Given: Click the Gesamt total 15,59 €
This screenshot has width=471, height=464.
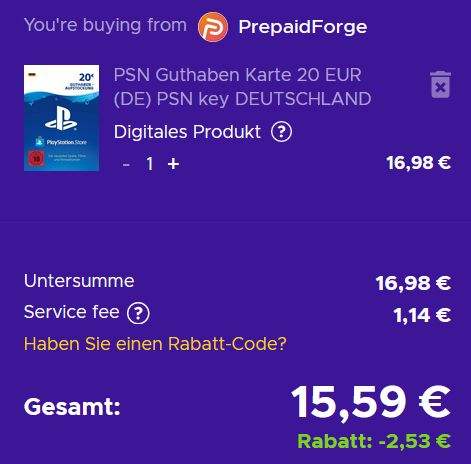Looking at the screenshot, I should (371, 402).
